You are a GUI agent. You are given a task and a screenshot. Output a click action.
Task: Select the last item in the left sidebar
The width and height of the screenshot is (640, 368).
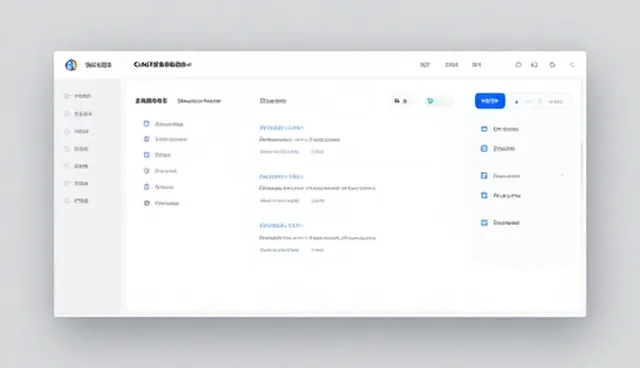click(x=77, y=201)
